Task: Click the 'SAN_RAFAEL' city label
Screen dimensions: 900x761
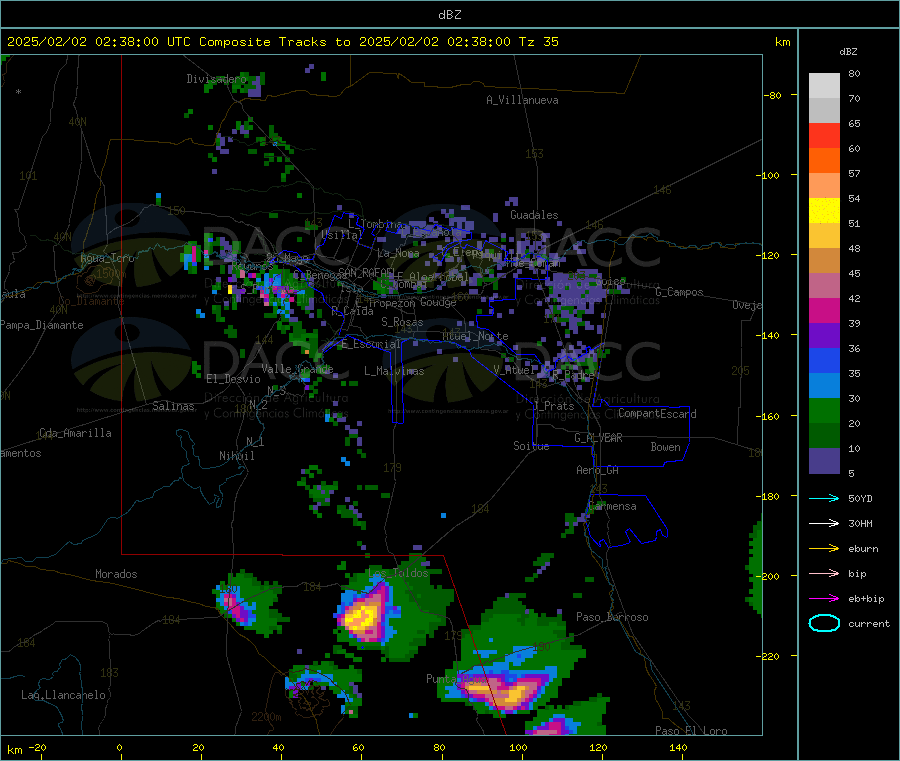Action: click(x=366, y=272)
